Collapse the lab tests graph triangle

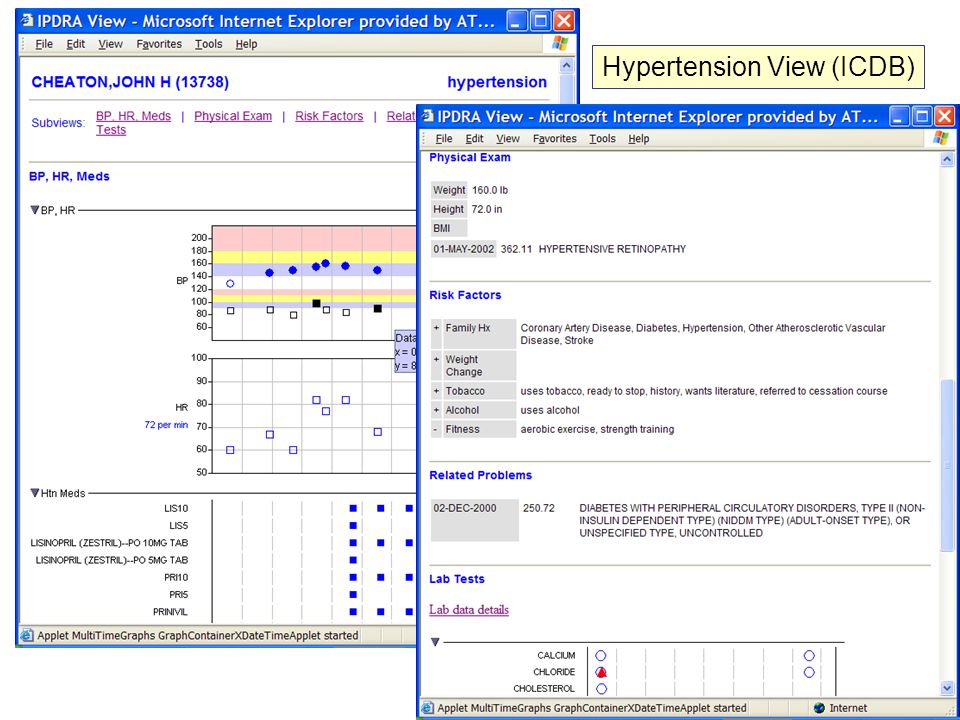[435, 642]
